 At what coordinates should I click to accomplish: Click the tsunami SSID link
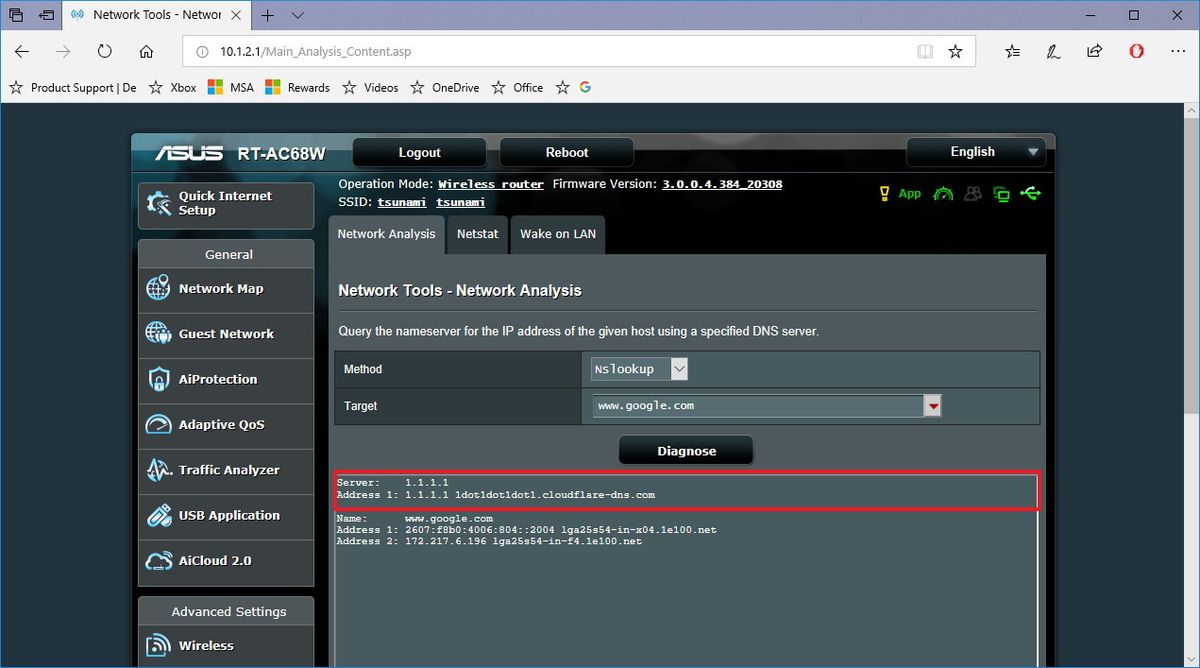click(x=402, y=201)
